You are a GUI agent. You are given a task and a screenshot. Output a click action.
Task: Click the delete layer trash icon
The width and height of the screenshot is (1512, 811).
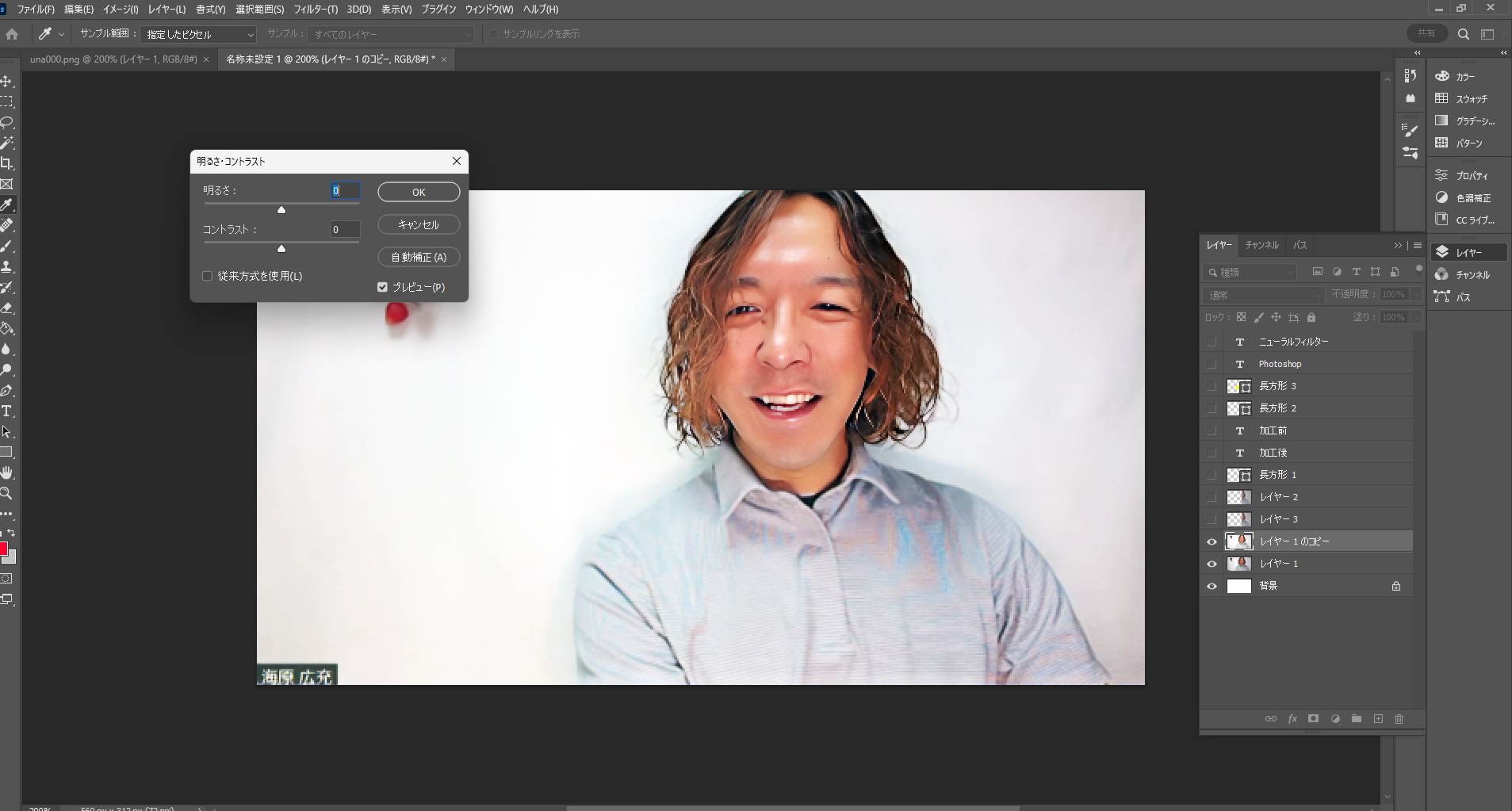pos(1399,719)
